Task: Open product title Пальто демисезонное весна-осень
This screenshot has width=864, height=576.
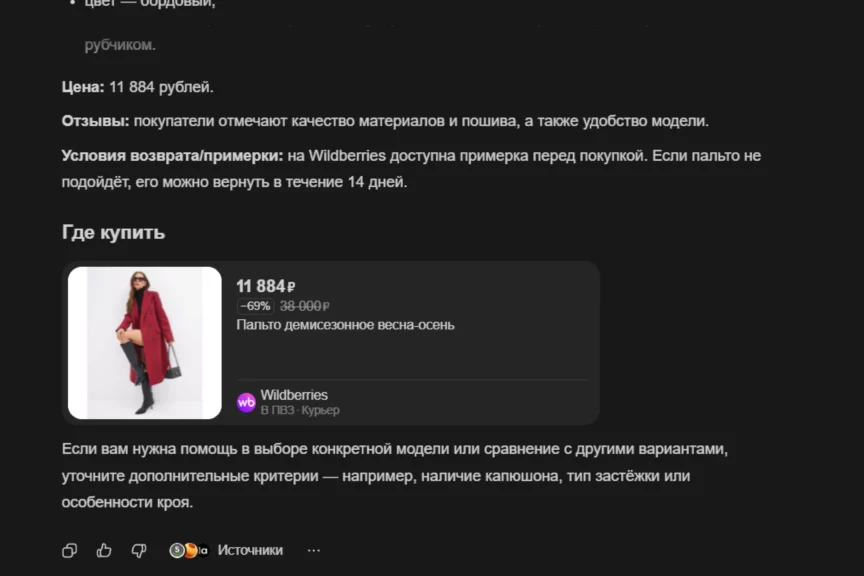Action: pyautogui.click(x=345, y=325)
